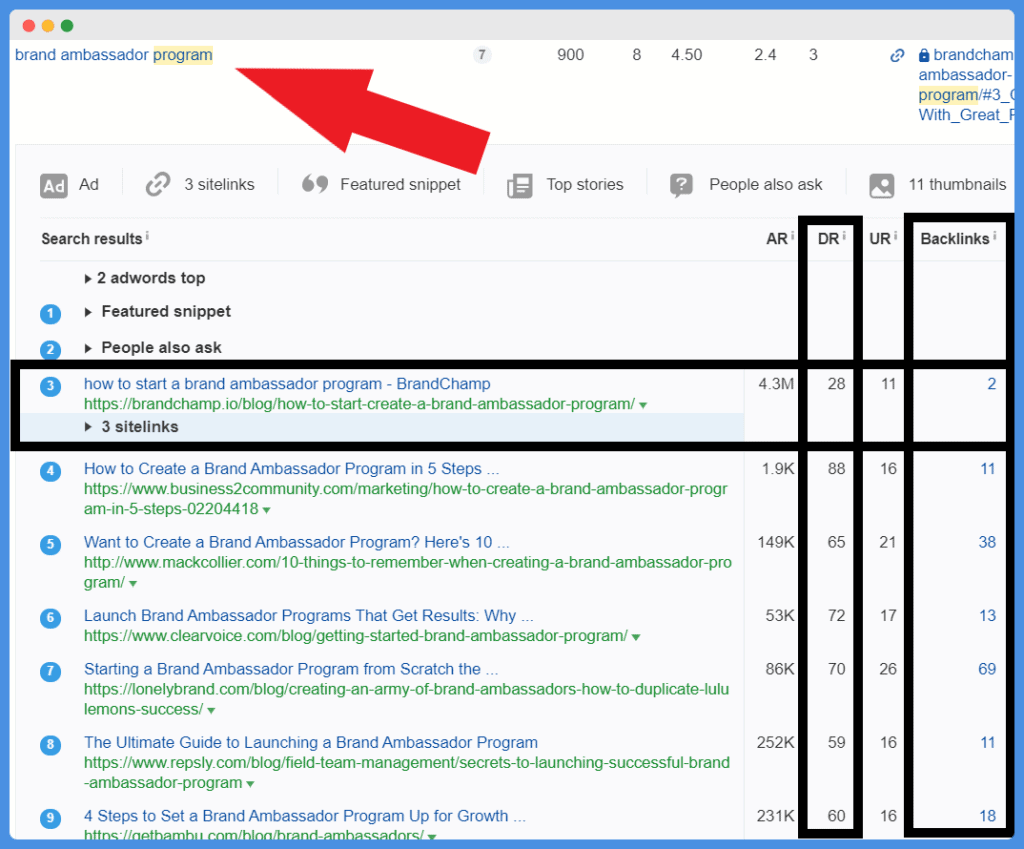Click the info icon next to Search results
The width and height of the screenshot is (1024, 849).
pyautogui.click(x=147, y=234)
